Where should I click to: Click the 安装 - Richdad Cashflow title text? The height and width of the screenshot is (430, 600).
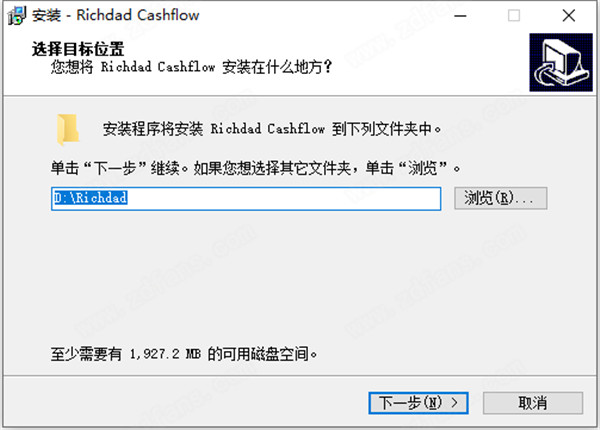(115, 15)
